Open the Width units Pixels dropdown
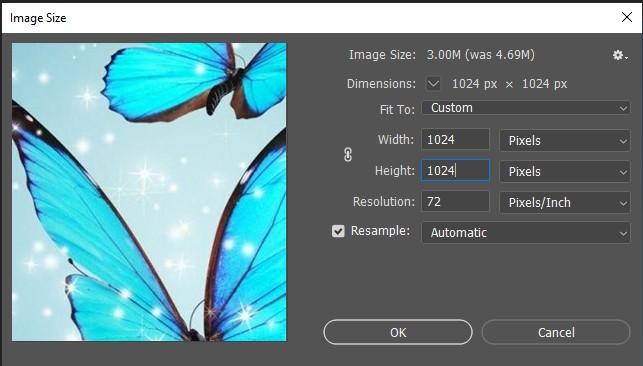The width and height of the screenshot is (643, 366). tap(565, 140)
